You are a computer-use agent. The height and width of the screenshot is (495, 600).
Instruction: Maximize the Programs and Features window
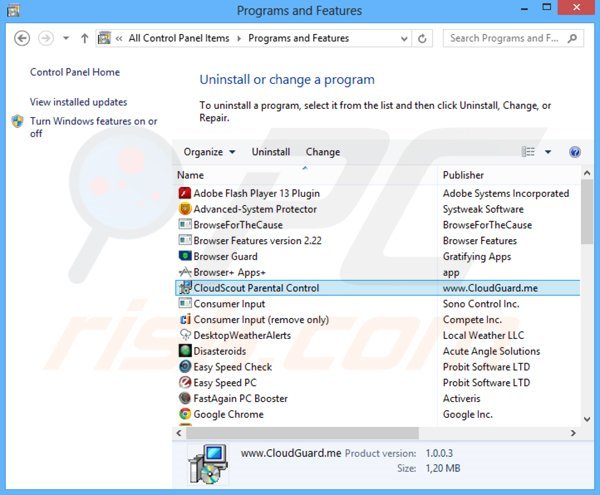coord(547,7)
